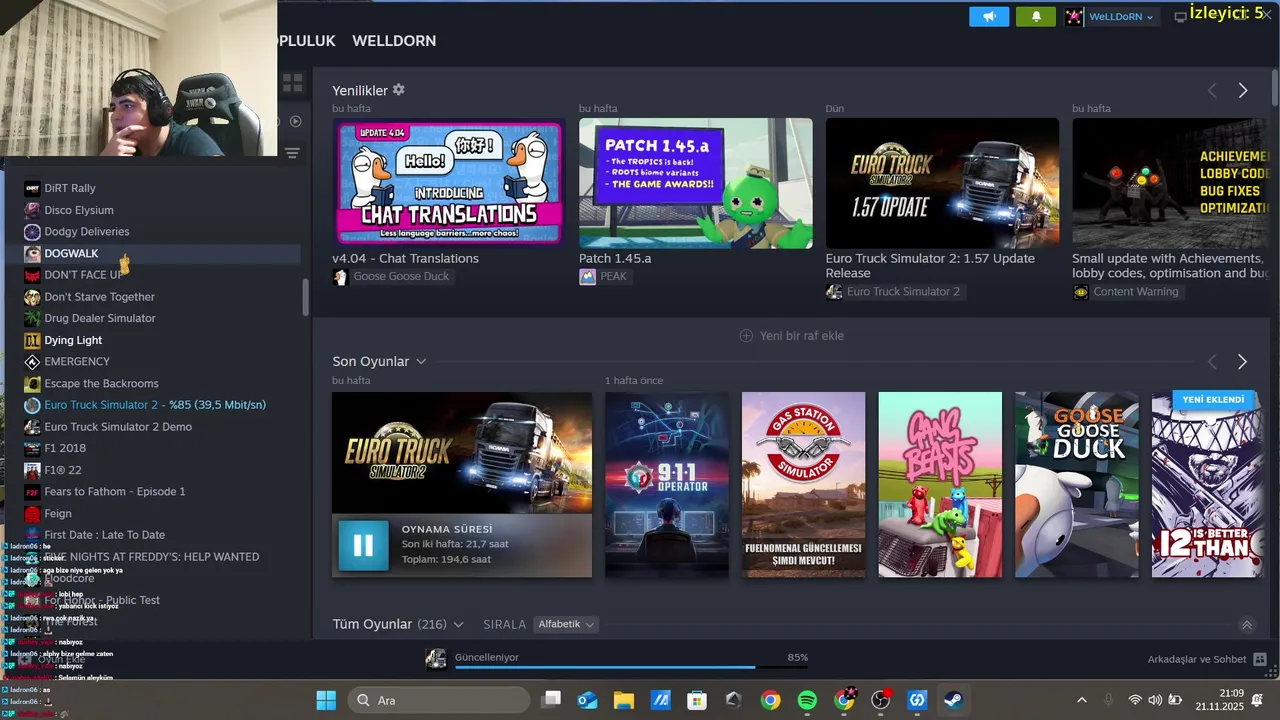The image size is (1280, 720).
Task: Open the PEAK game tag link
Action: [605, 276]
